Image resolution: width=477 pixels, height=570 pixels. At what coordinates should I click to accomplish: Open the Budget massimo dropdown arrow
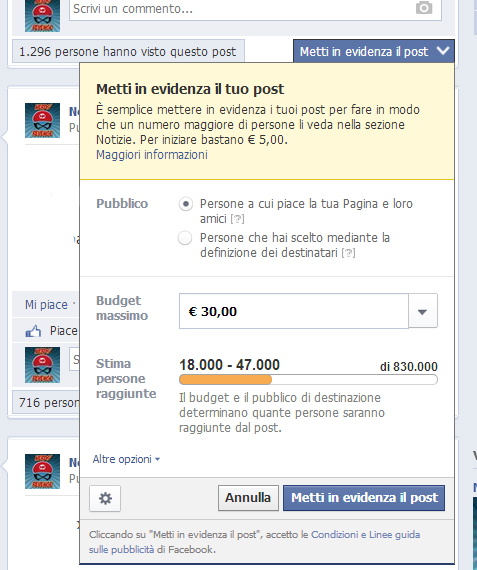pos(422,312)
